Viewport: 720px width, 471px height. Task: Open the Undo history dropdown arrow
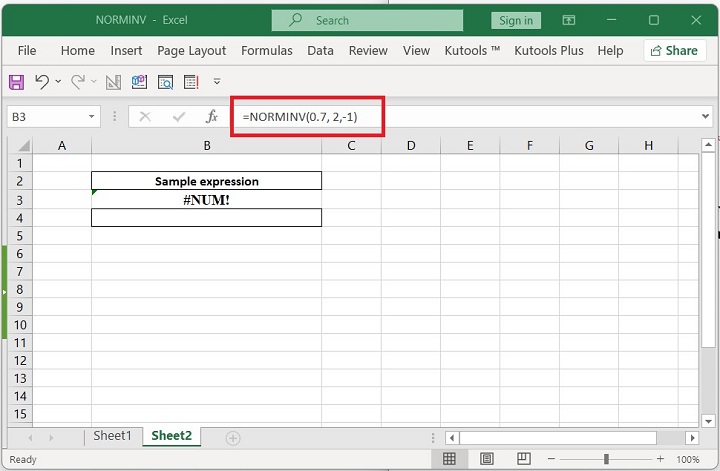pos(58,82)
